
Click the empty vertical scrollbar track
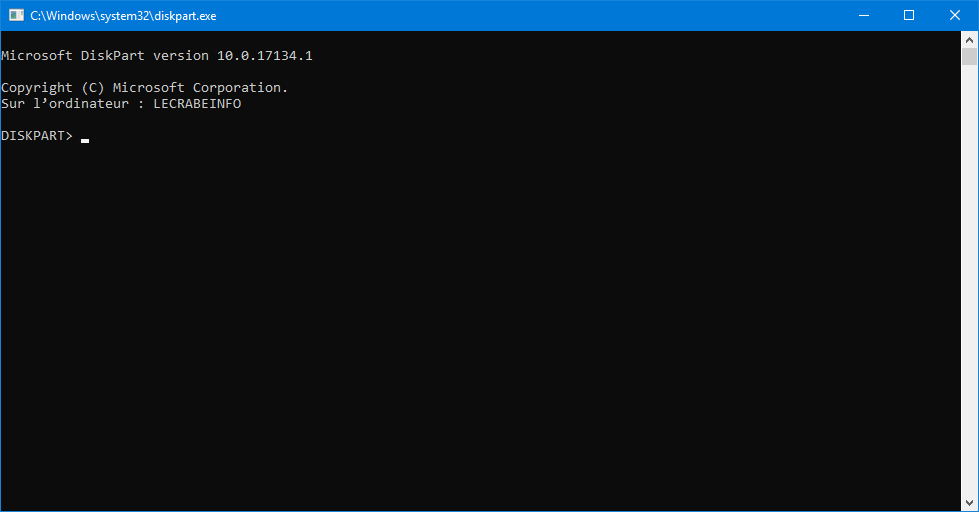tap(970, 281)
